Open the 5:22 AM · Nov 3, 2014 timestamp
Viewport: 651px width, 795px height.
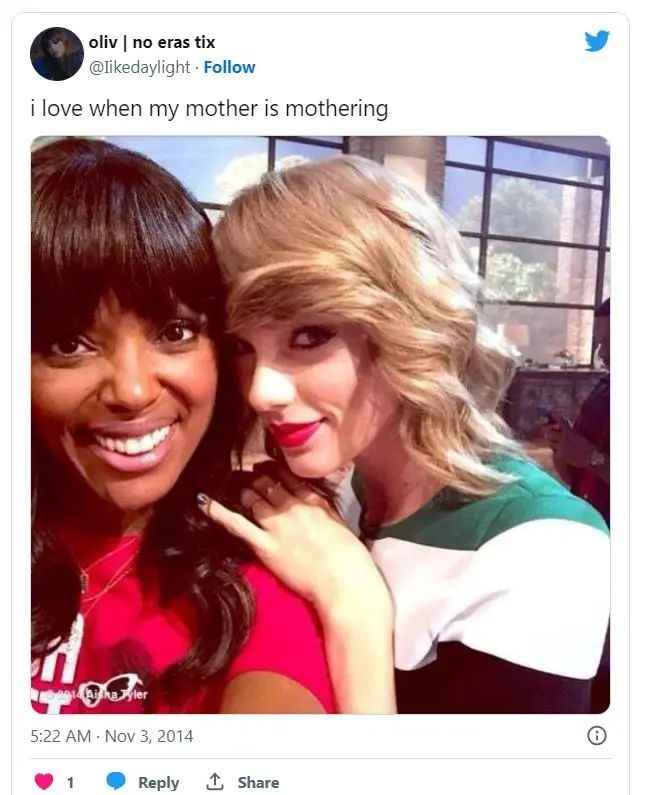112,736
